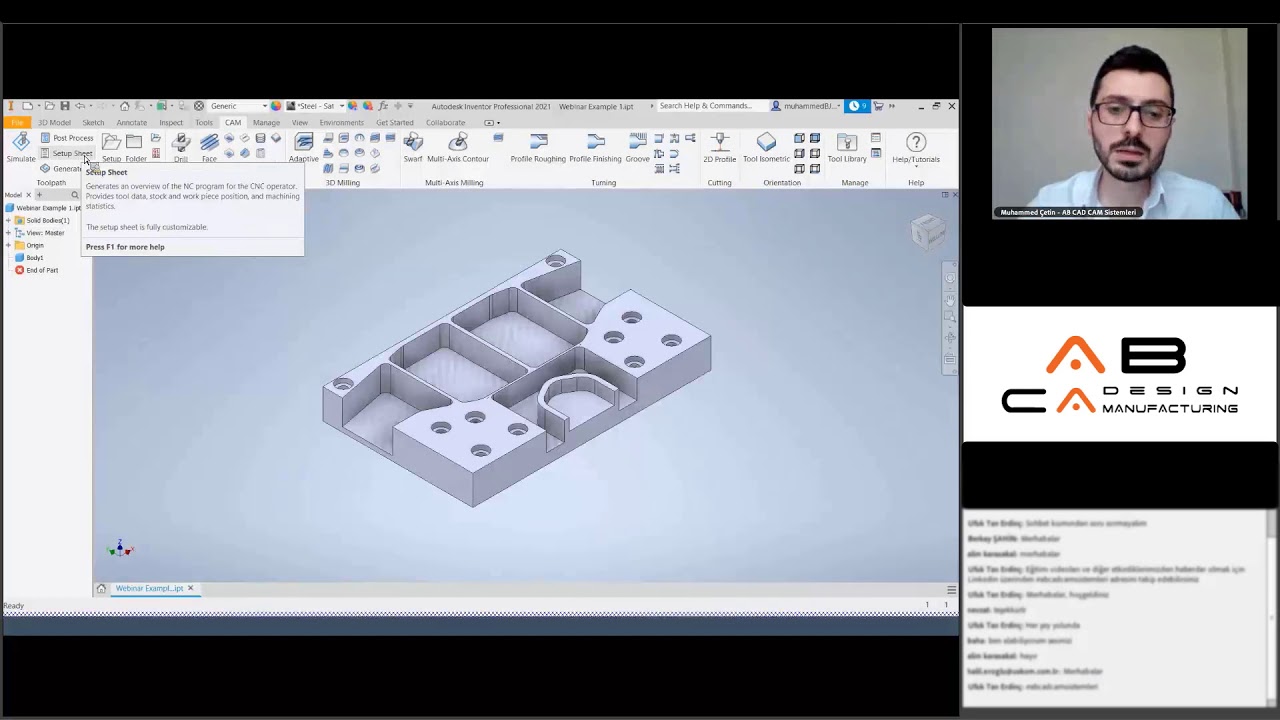Click the browser search magnifier icon

click(74, 195)
